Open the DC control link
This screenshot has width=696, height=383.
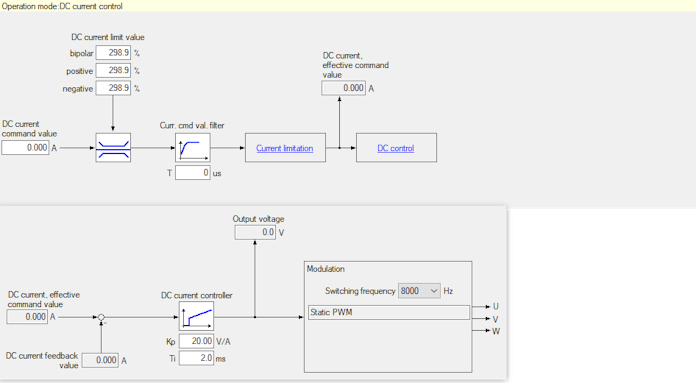395,148
